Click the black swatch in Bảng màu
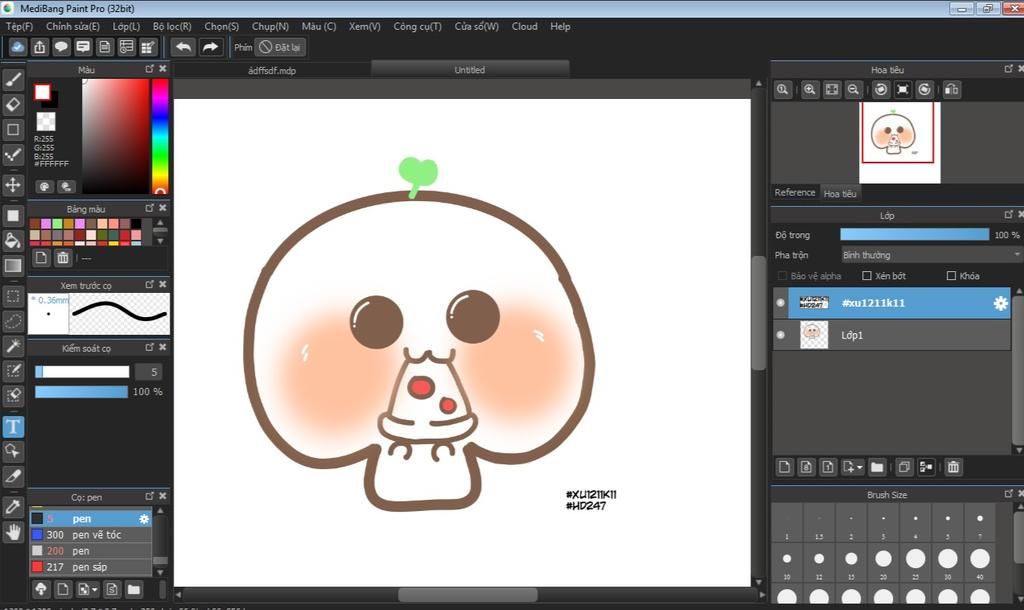Viewport: 1024px width, 610px height. point(136,223)
